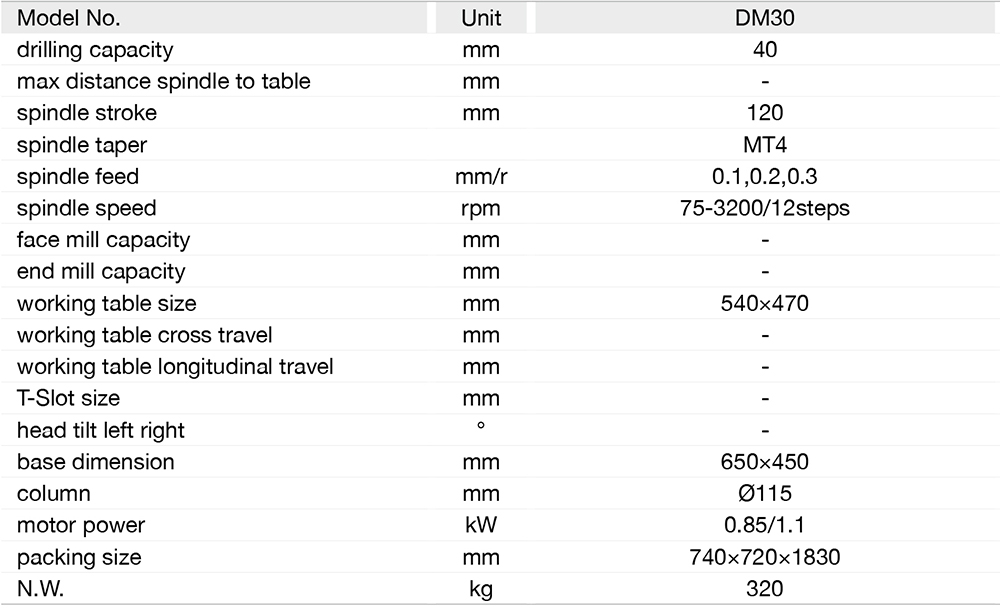Select the spindle stroke value 120
Image resolution: width=1000 pixels, height=609 pixels.
764,113
